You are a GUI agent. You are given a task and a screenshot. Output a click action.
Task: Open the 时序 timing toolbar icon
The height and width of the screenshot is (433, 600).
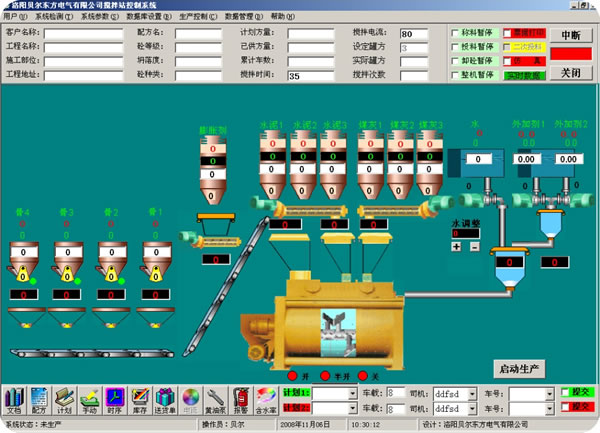point(115,400)
